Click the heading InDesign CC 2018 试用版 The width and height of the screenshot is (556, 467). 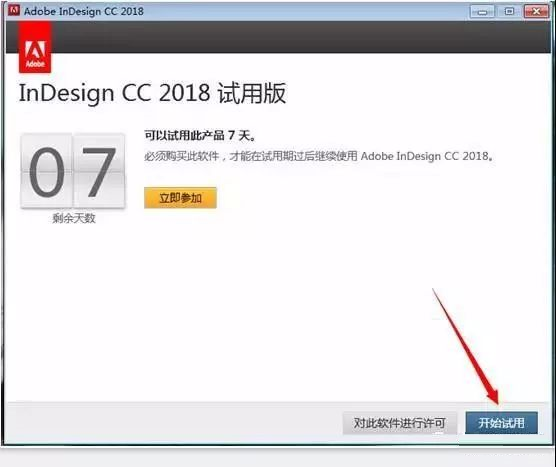click(152, 93)
